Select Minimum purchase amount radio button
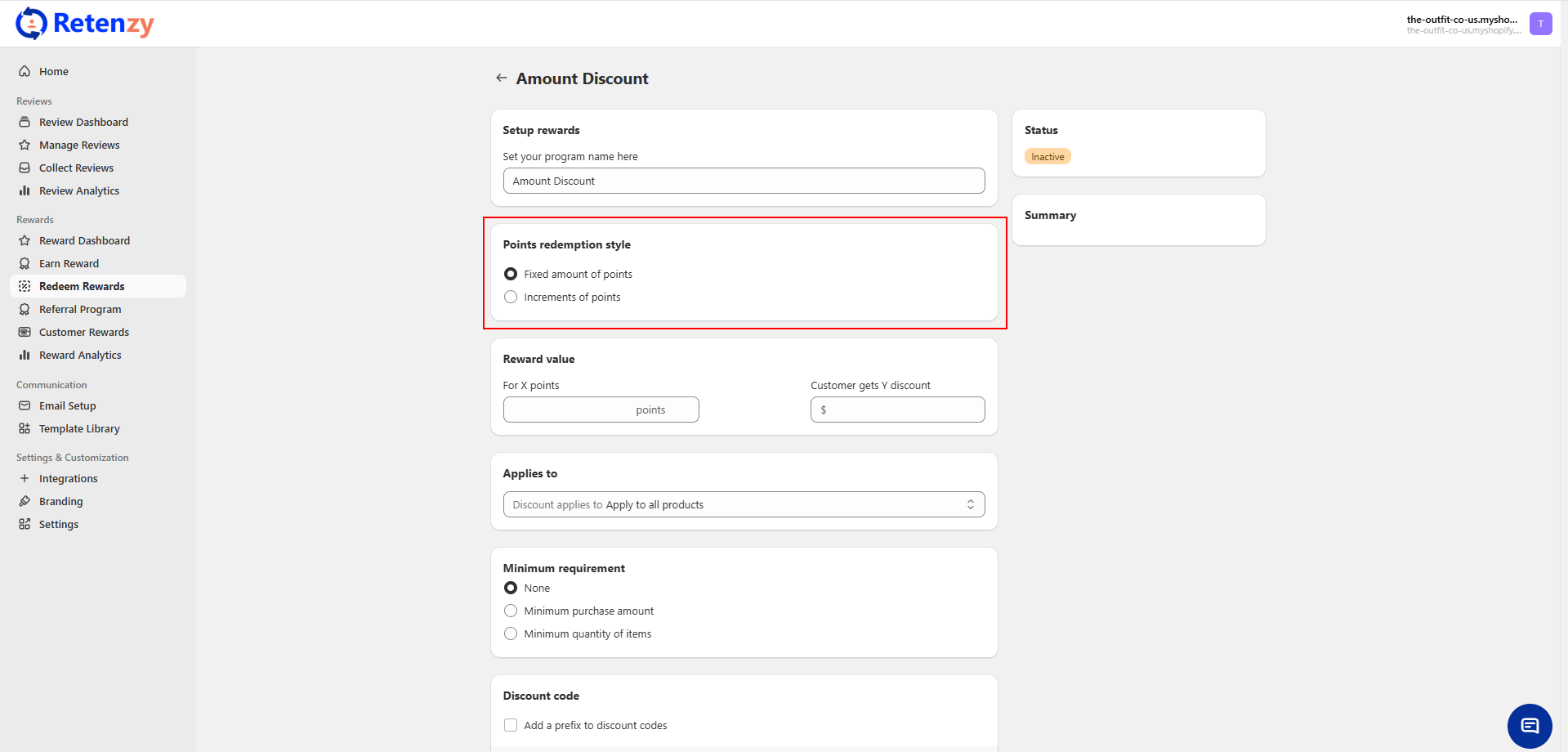 (x=511, y=611)
